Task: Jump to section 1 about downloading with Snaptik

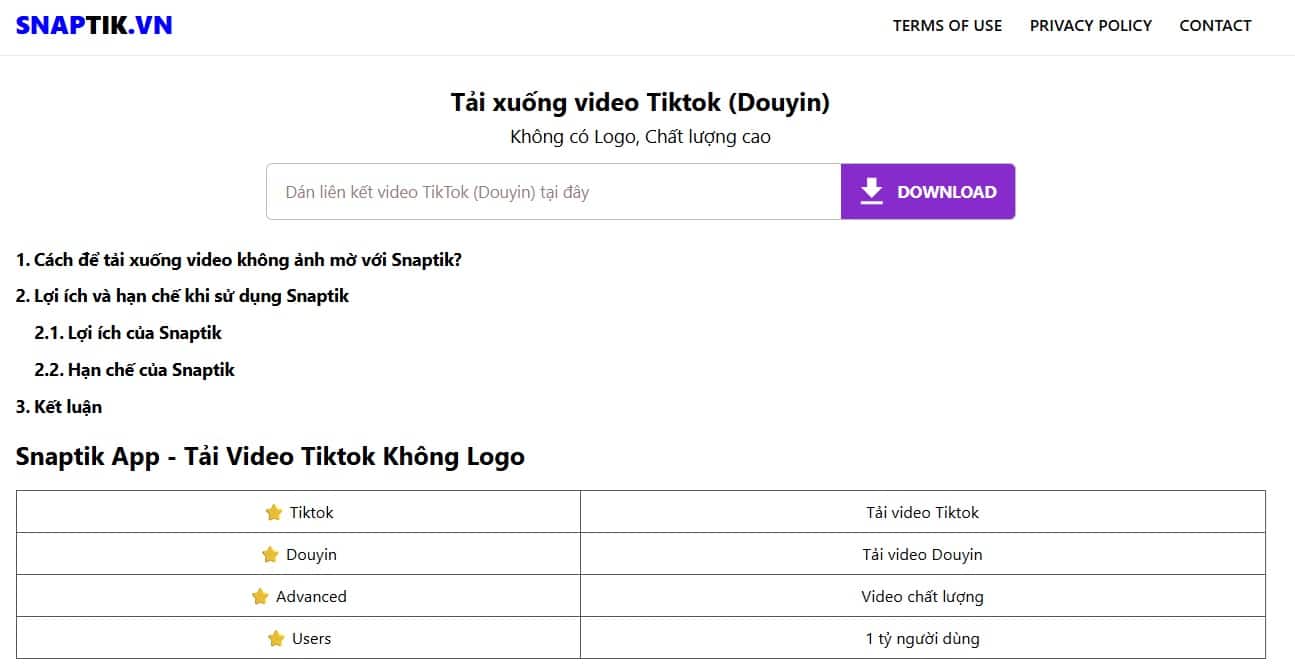Action: 238,260
